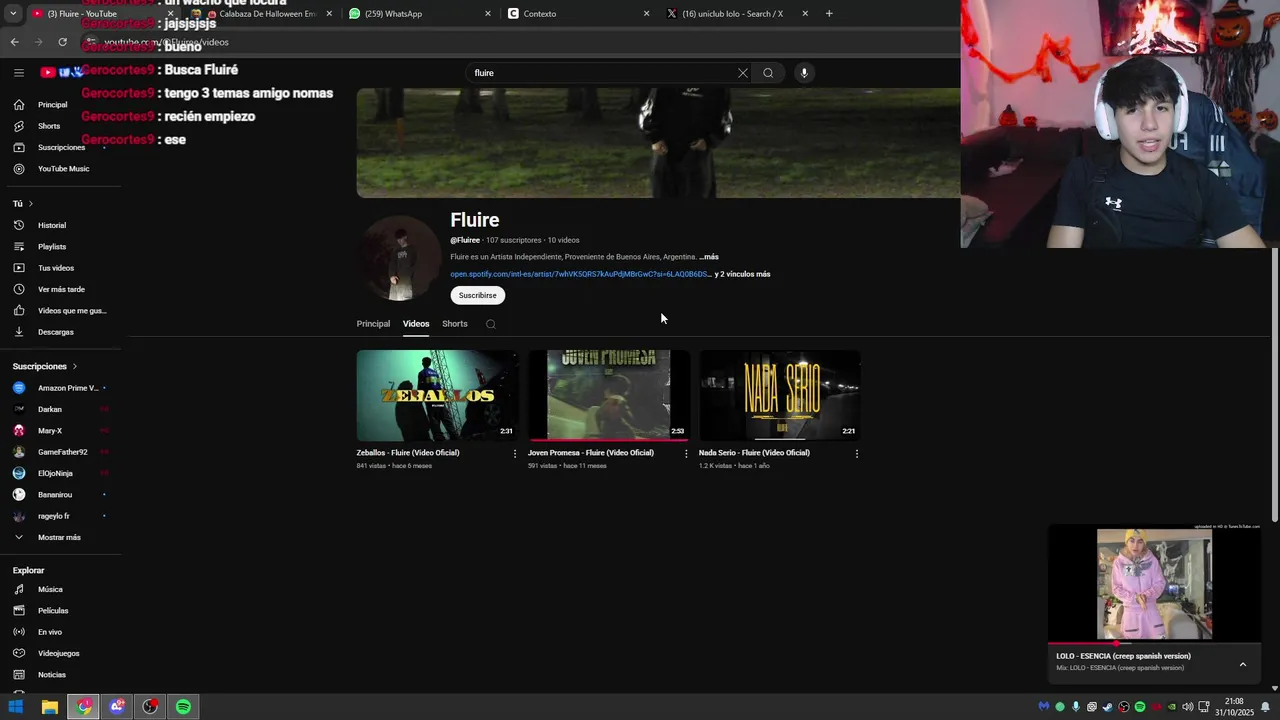Open Steam icon in the system tray

[x=1107, y=707]
